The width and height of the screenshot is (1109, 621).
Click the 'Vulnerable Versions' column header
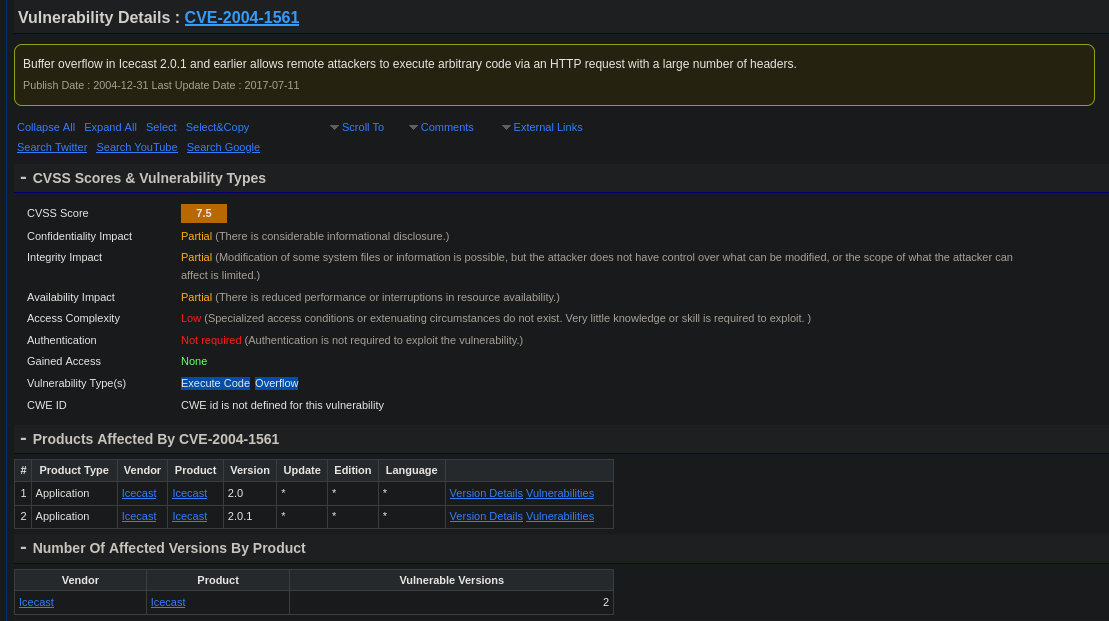pos(451,580)
